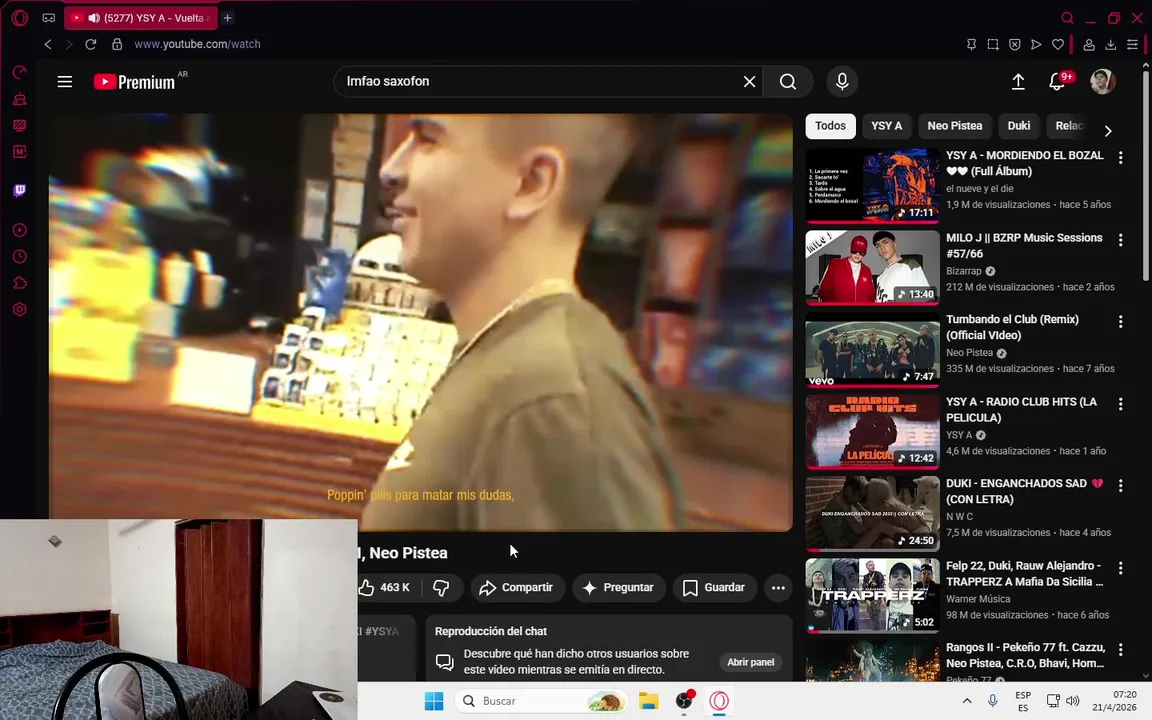Click the Preguntar AI button
1152x720 pixels.
point(619,587)
